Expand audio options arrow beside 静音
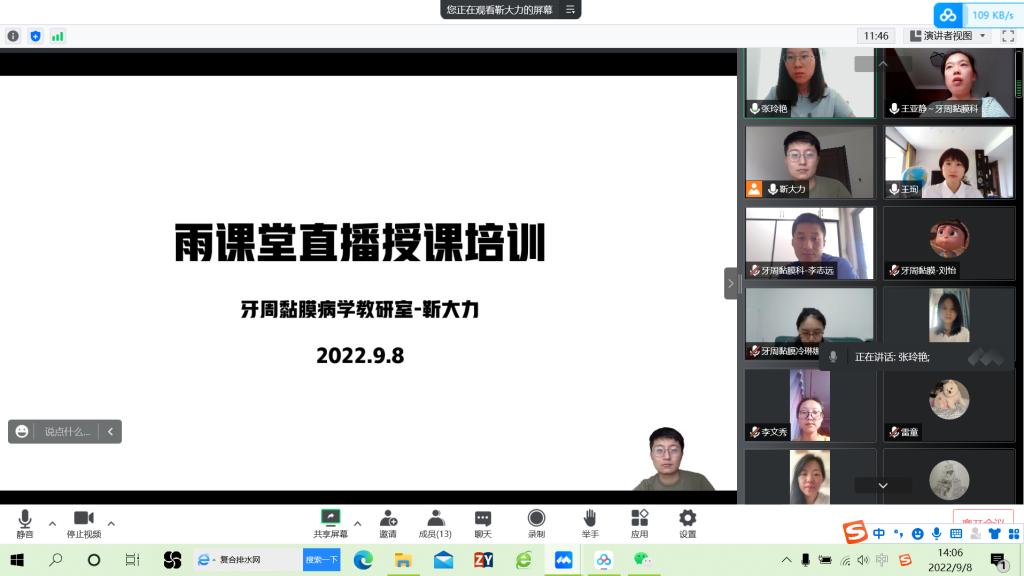This screenshot has height=576, width=1024. pyautogui.click(x=52, y=523)
